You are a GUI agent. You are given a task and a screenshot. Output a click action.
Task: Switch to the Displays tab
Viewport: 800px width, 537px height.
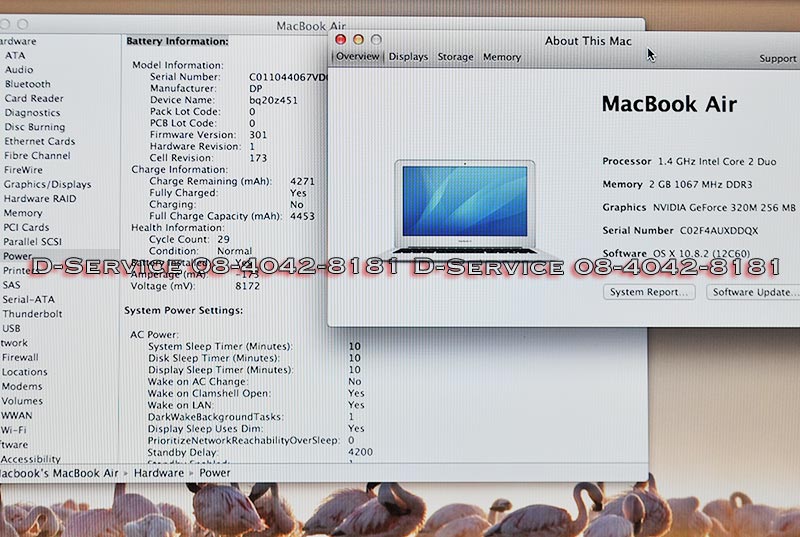tap(408, 57)
